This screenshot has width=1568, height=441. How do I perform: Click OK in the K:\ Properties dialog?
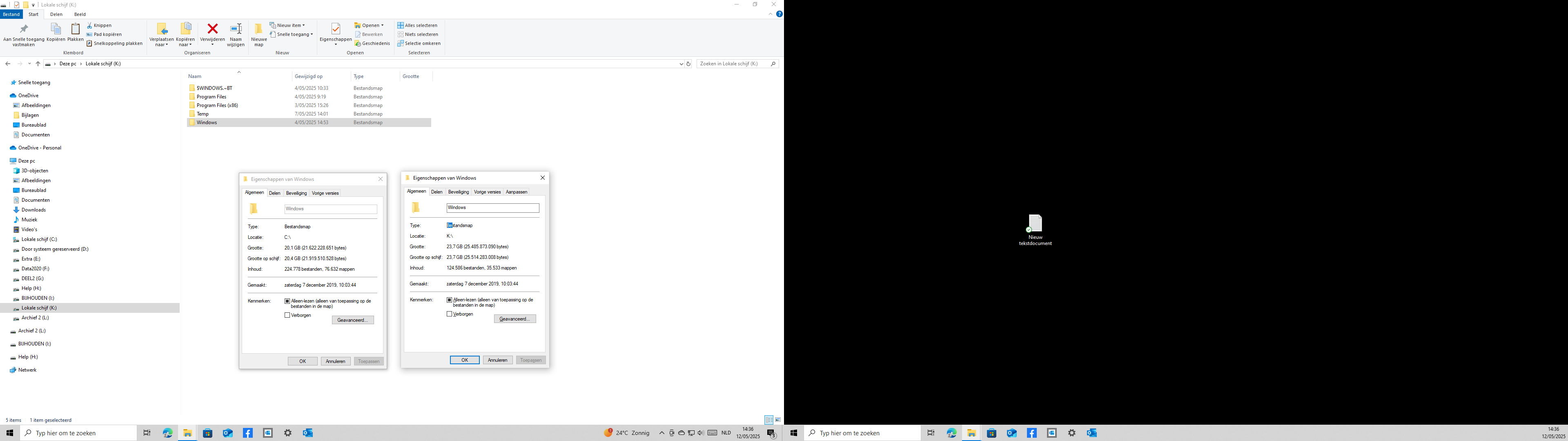click(464, 360)
